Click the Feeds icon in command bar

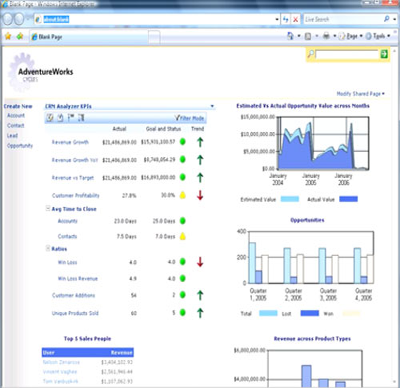(x=308, y=36)
